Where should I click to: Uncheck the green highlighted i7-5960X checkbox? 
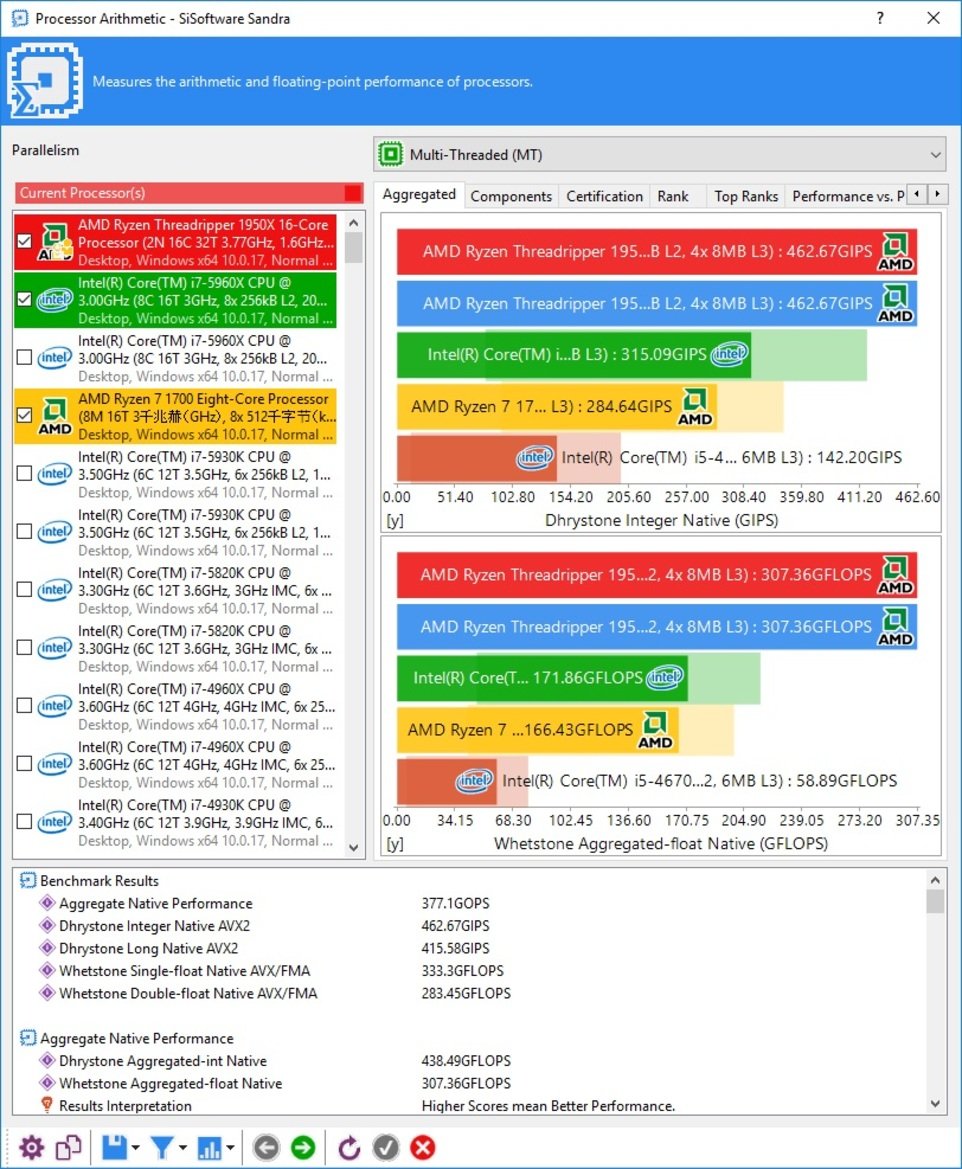[x=24, y=299]
